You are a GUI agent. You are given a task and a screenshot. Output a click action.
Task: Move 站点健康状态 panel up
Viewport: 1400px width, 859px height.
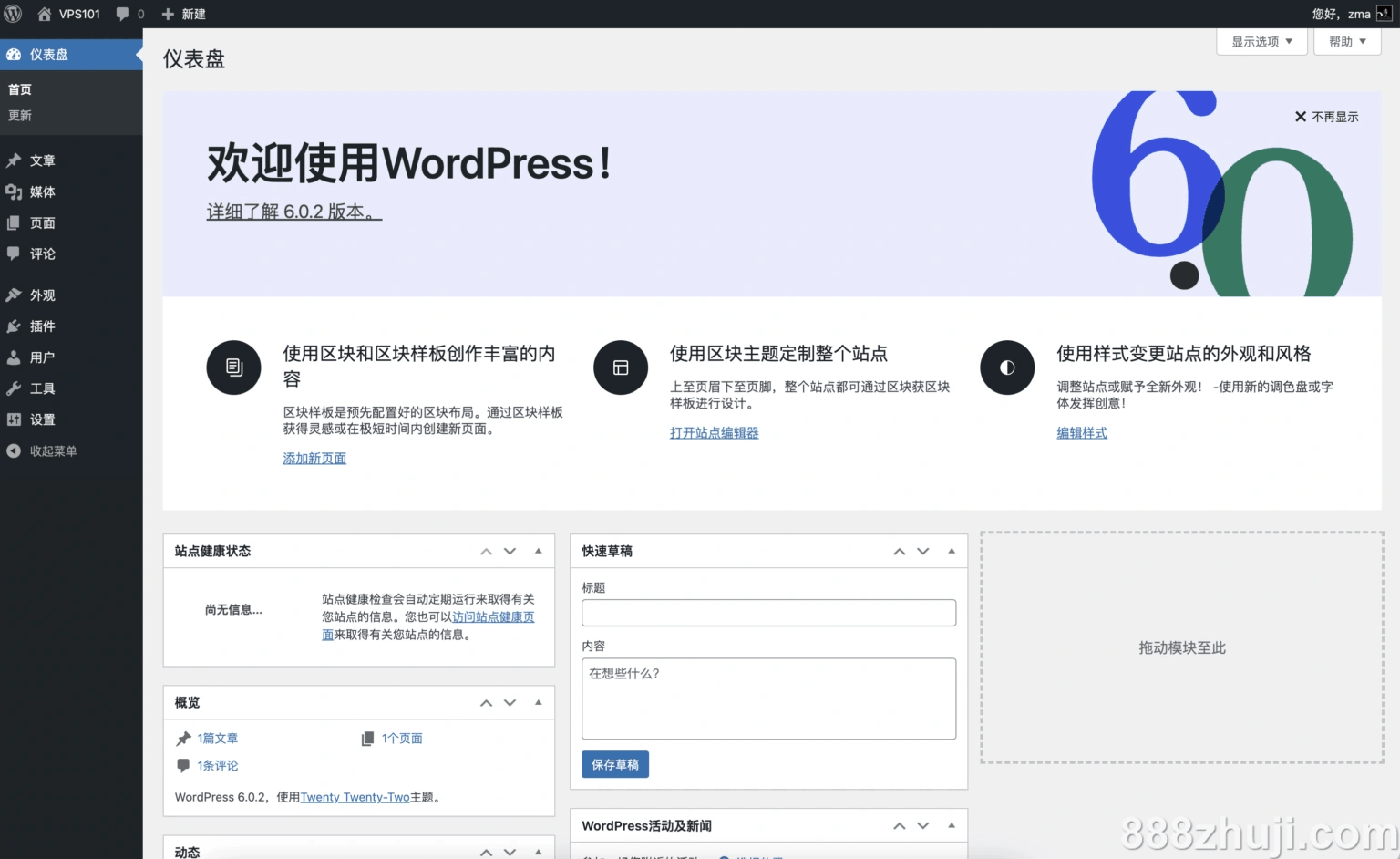(x=486, y=552)
